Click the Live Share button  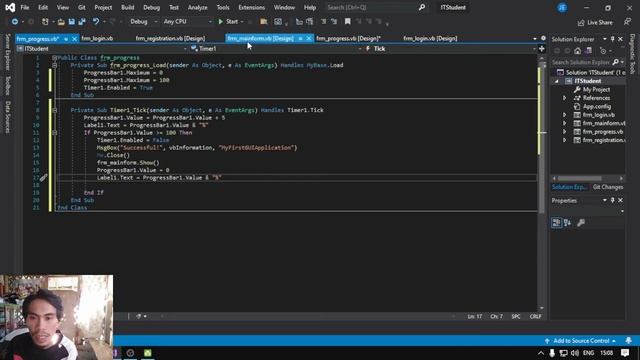pyautogui.click(x=595, y=22)
